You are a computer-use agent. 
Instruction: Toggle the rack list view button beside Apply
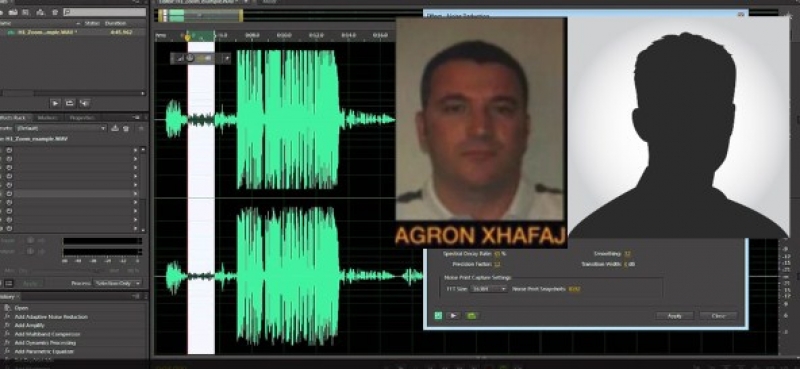[x=9, y=283]
